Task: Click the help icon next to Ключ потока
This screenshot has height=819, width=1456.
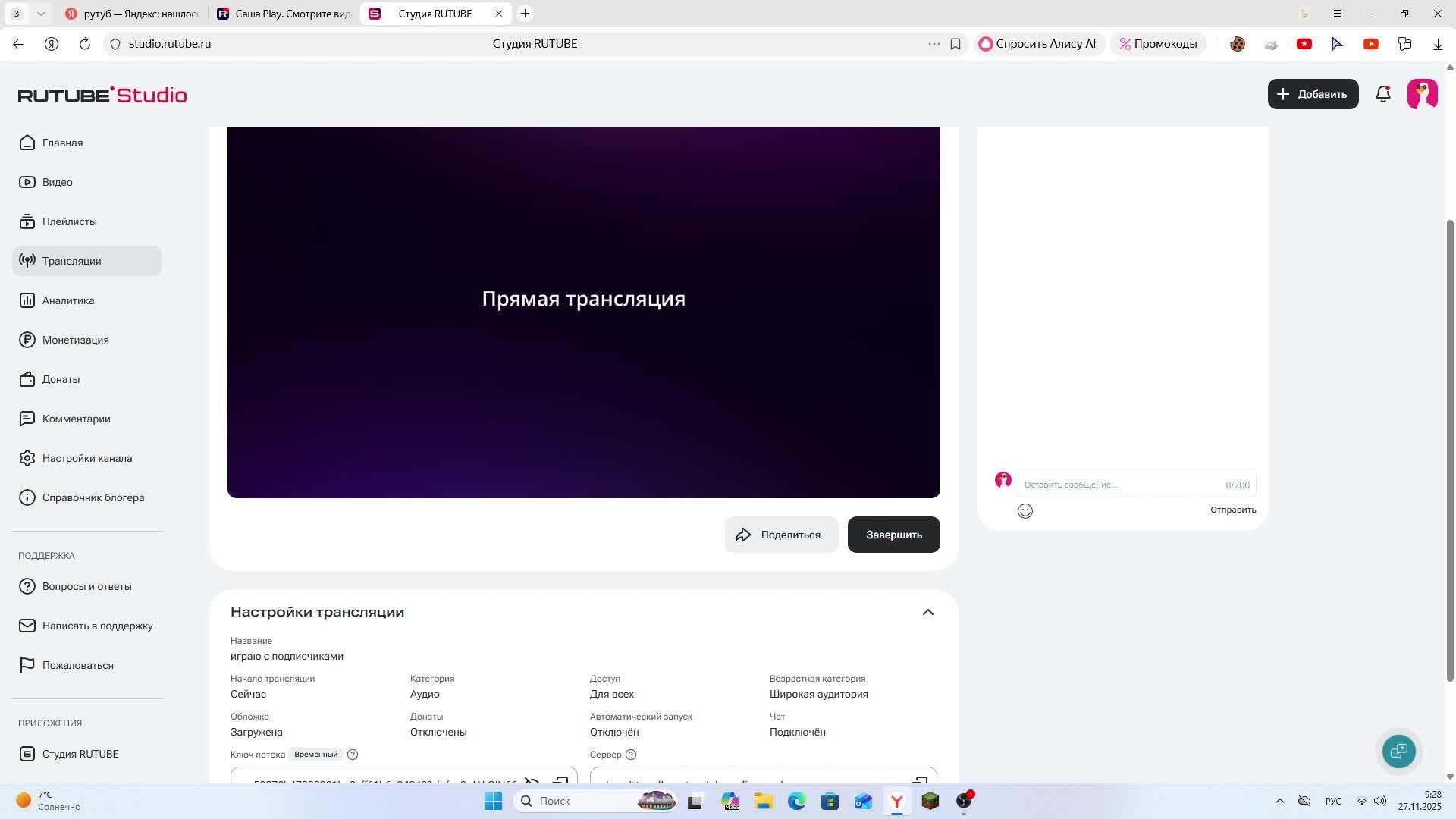Action: click(353, 755)
